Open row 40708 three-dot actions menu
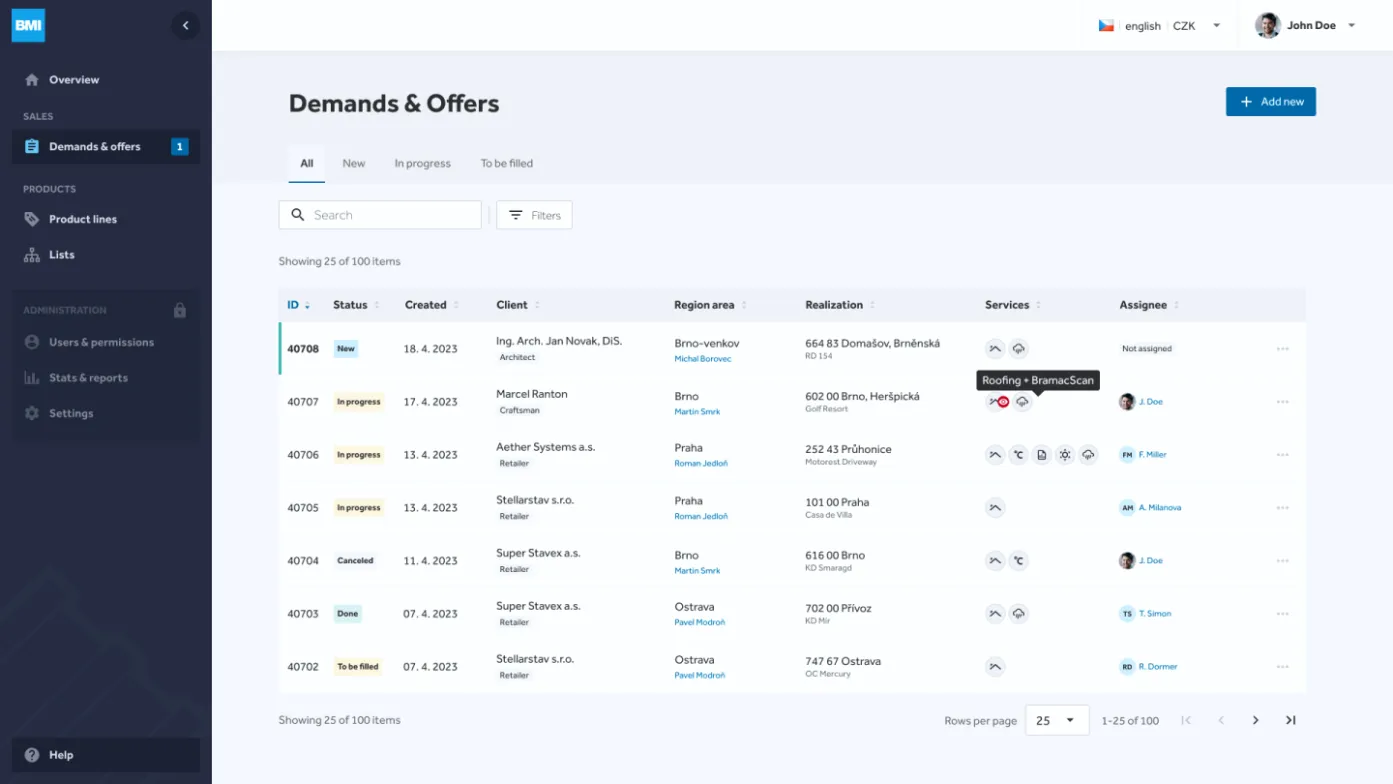Viewport: 1393px width, 784px height. point(1282,349)
